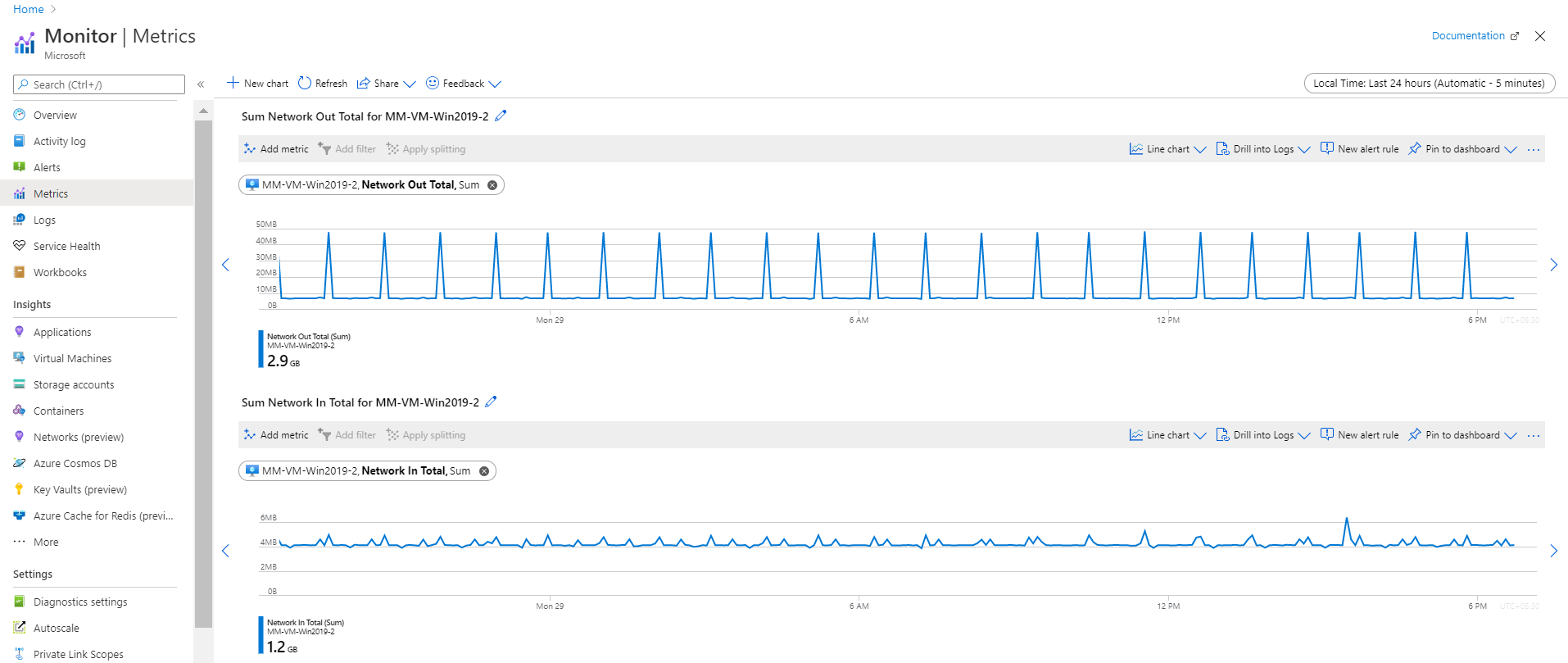1568x663 pixels.
Task: Open more options for Network In chart
Action: pyautogui.click(x=1534, y=436)
